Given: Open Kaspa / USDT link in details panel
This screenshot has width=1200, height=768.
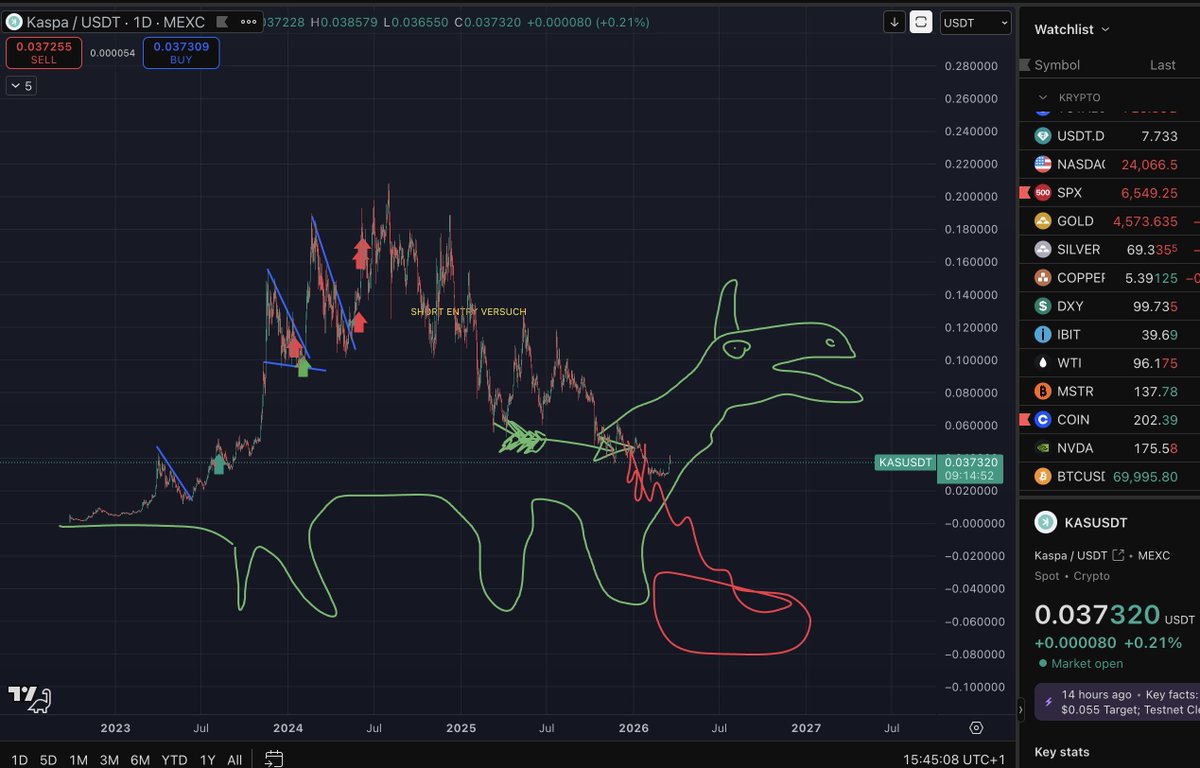Looking at the screenshot, I should [x=1072, y=555].
